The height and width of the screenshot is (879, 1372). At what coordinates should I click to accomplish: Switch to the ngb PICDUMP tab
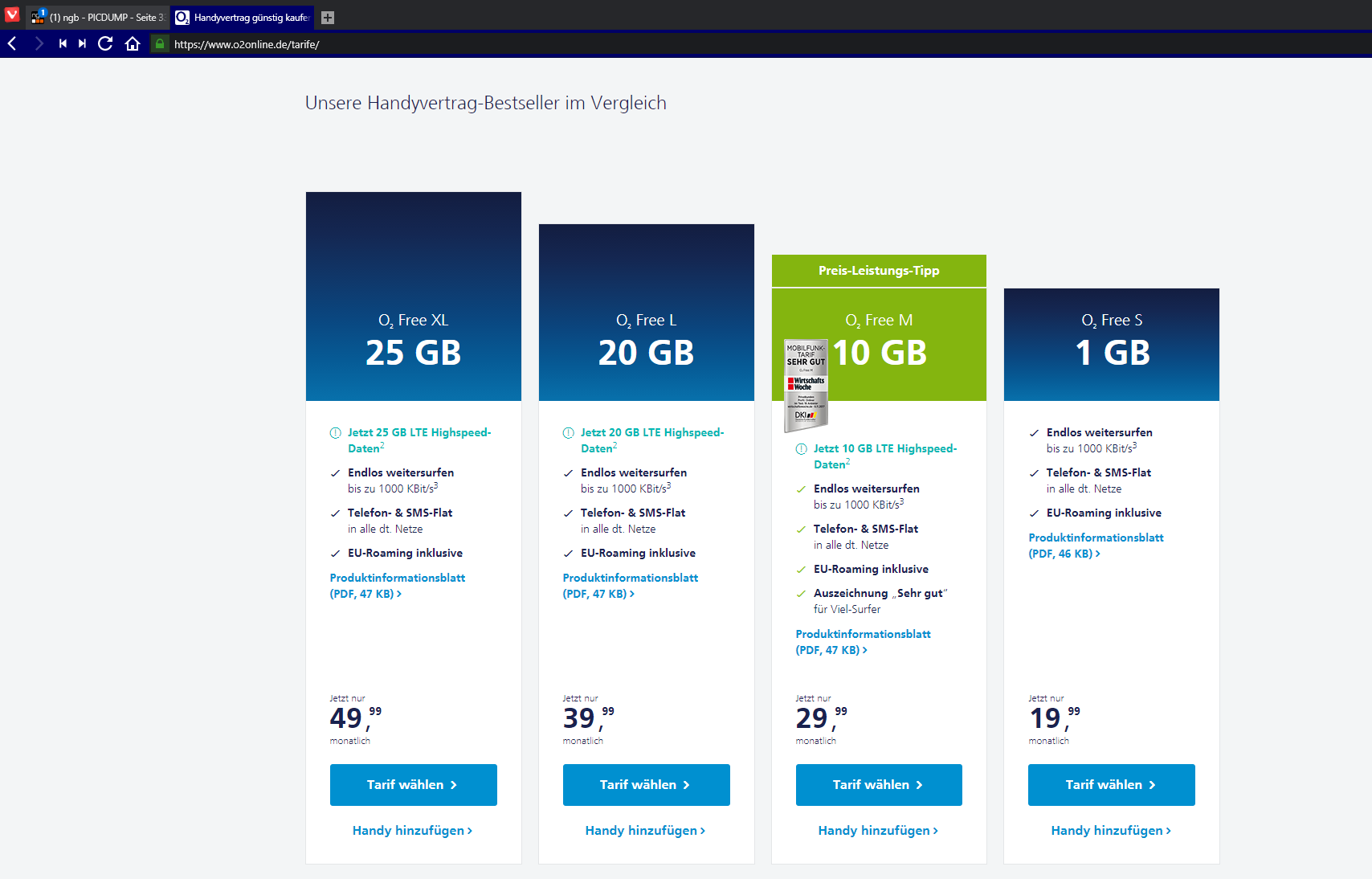coord(98,18)
